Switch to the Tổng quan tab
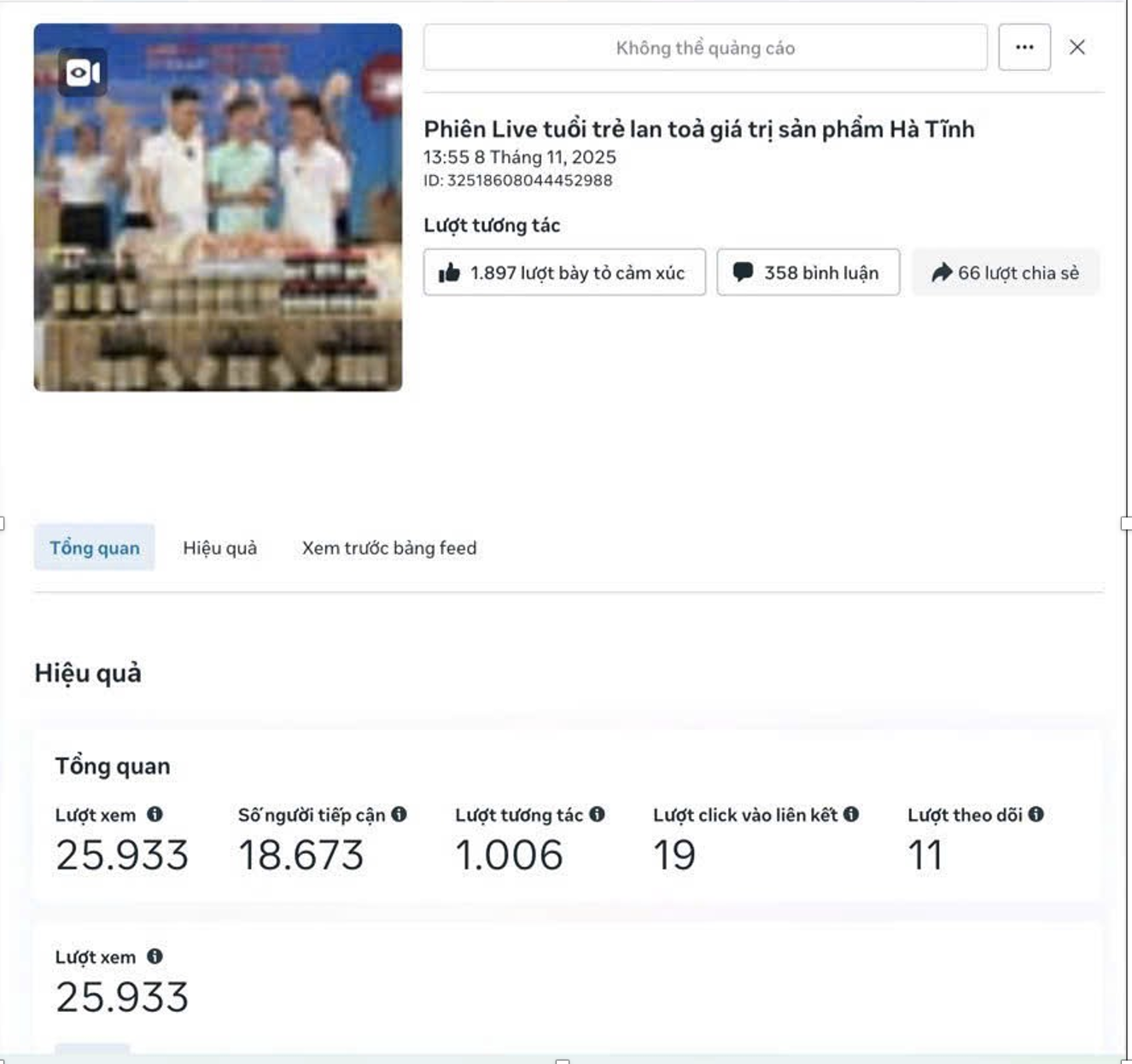The width and height of the screenshot is (1132, 1064). [x=94, y=547]
